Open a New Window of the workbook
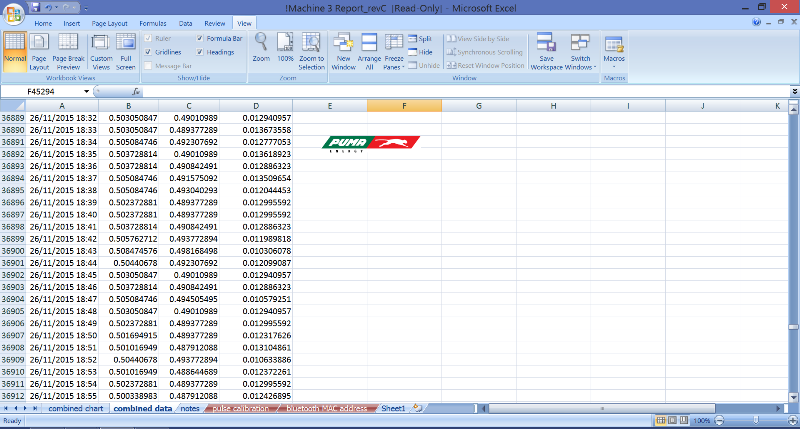Viewport: 800px width, 429px height. point(343,52)
